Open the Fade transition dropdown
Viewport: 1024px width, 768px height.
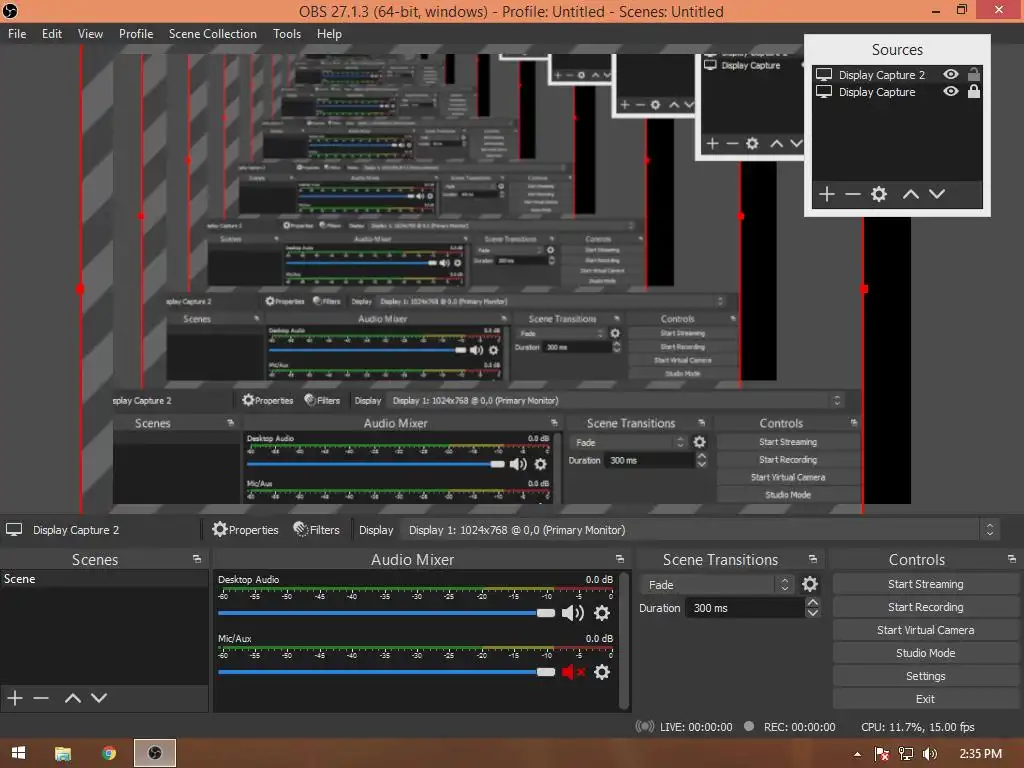coord(717,584)
